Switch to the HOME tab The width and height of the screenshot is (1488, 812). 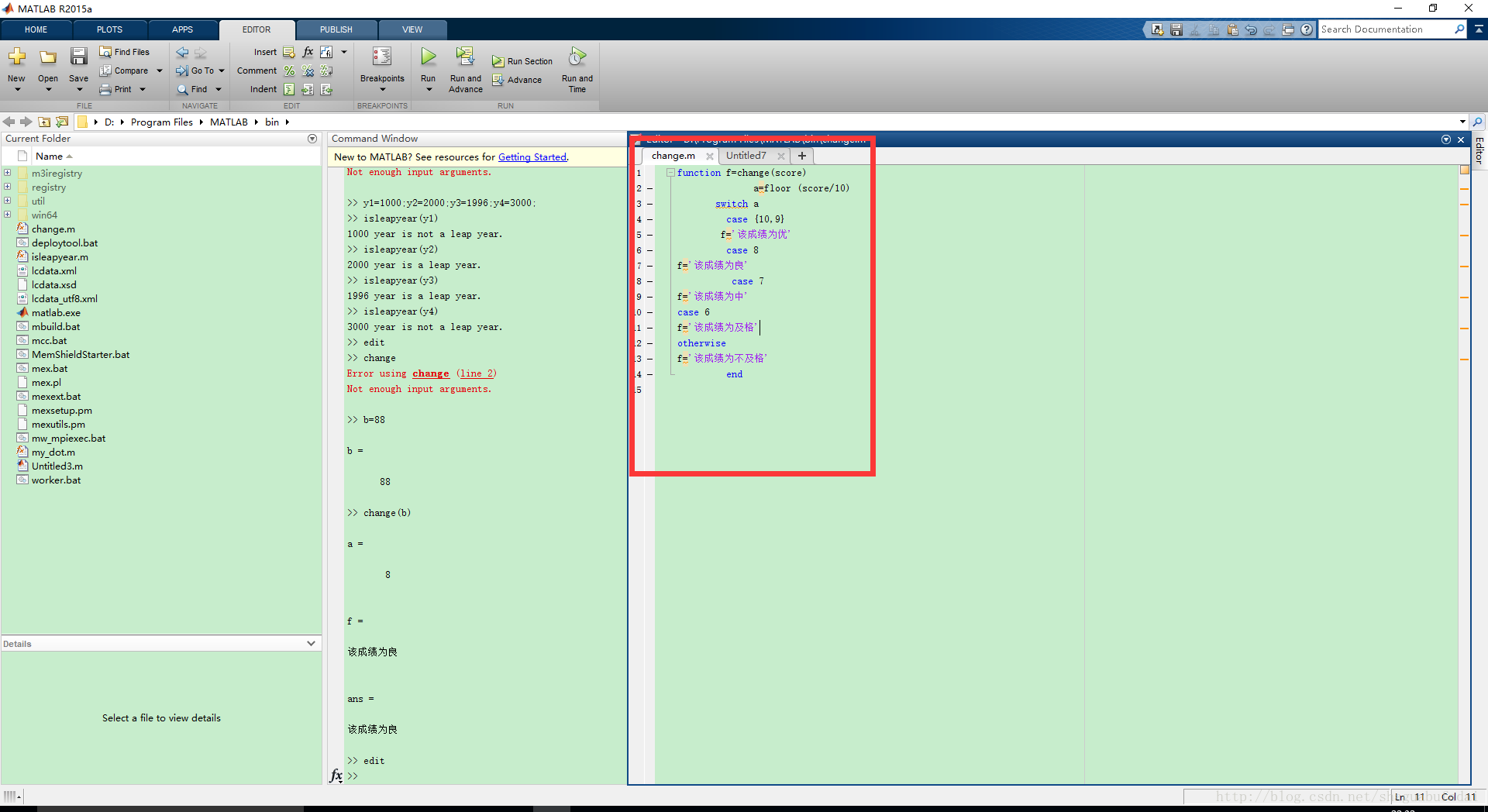coord(36,29)
